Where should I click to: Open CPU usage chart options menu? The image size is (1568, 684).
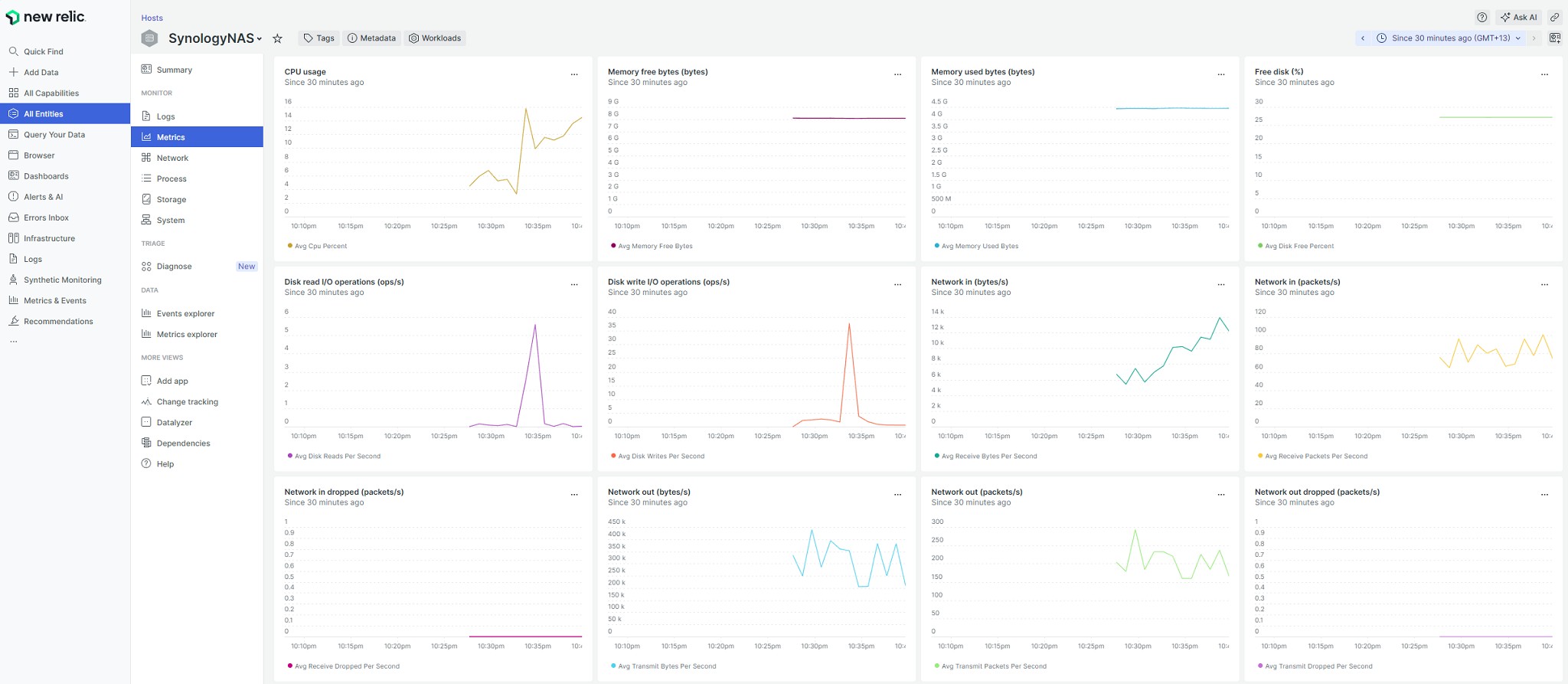coord(574,74)
